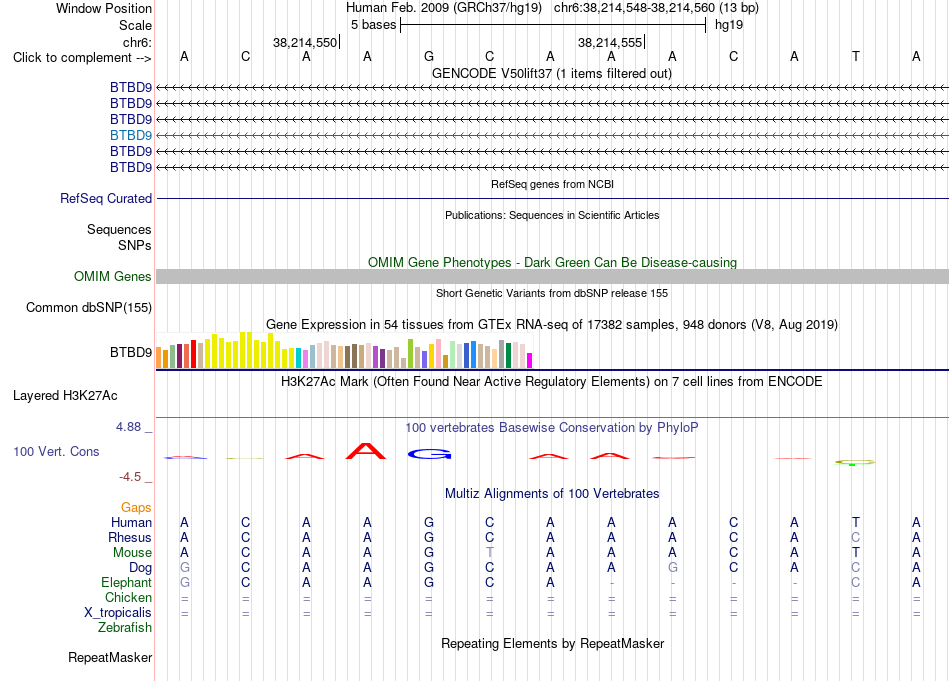Screen dimensions: 950x681
Task: Click the page title 'Human Feb. 2009 (GRCh37/hg19)'
Action: point(444,8)
